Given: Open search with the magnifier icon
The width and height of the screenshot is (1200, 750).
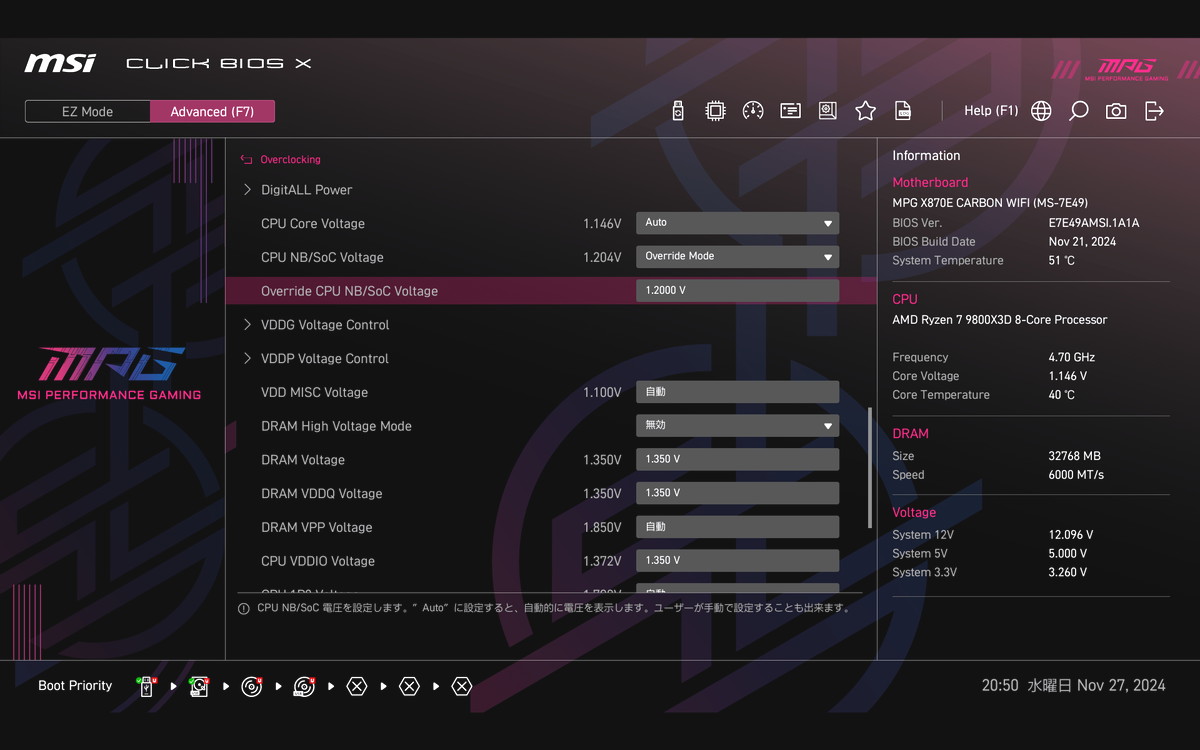Looking at the screenshot, I should pyautogui.click(x=1078, y=111).
